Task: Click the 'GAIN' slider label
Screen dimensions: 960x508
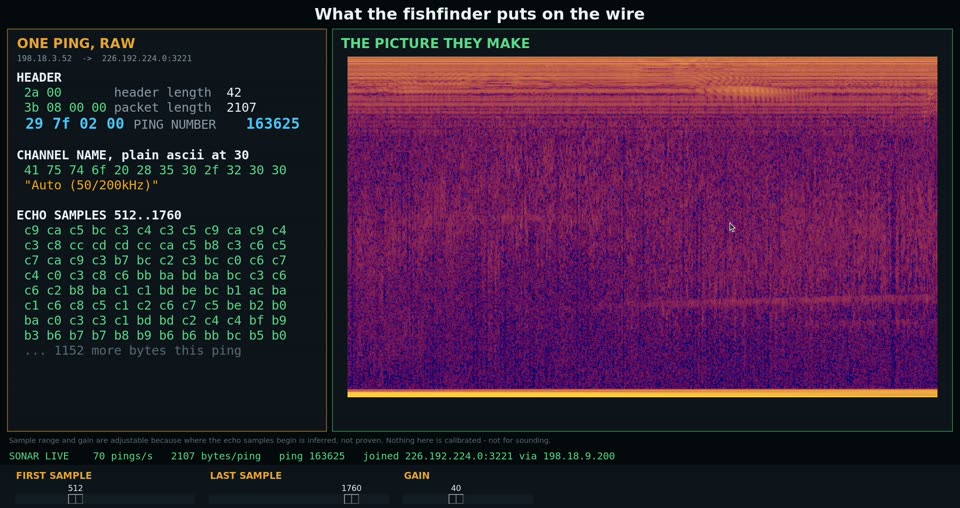Action: tap(417, 476)
